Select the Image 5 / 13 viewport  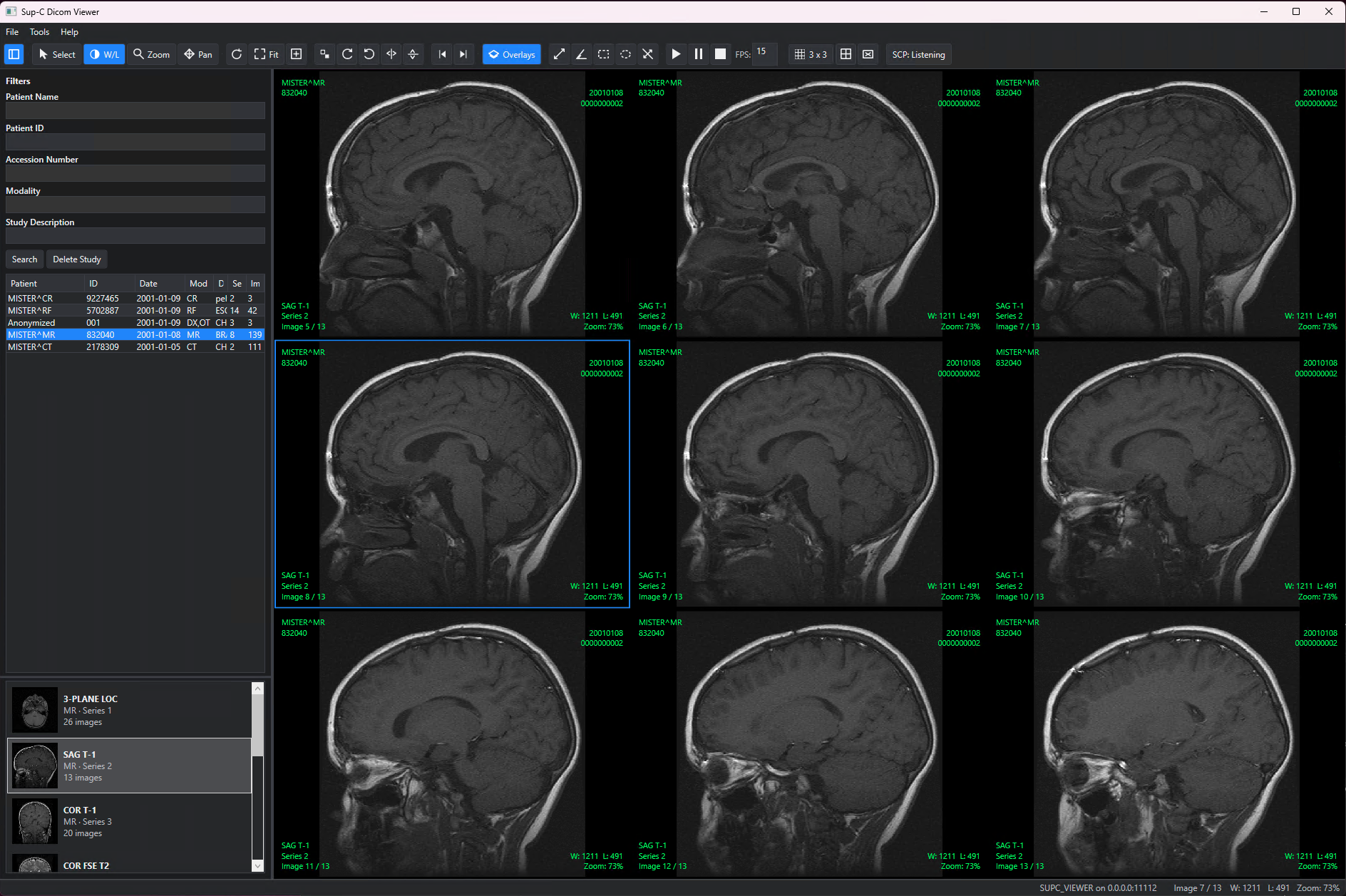tap(452, 204)
